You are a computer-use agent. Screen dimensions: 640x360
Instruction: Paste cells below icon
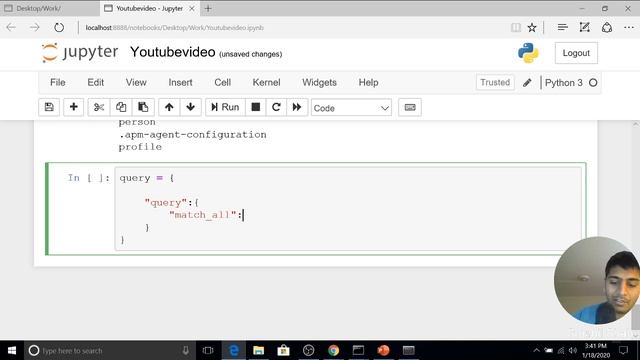[x=143, y=107]
